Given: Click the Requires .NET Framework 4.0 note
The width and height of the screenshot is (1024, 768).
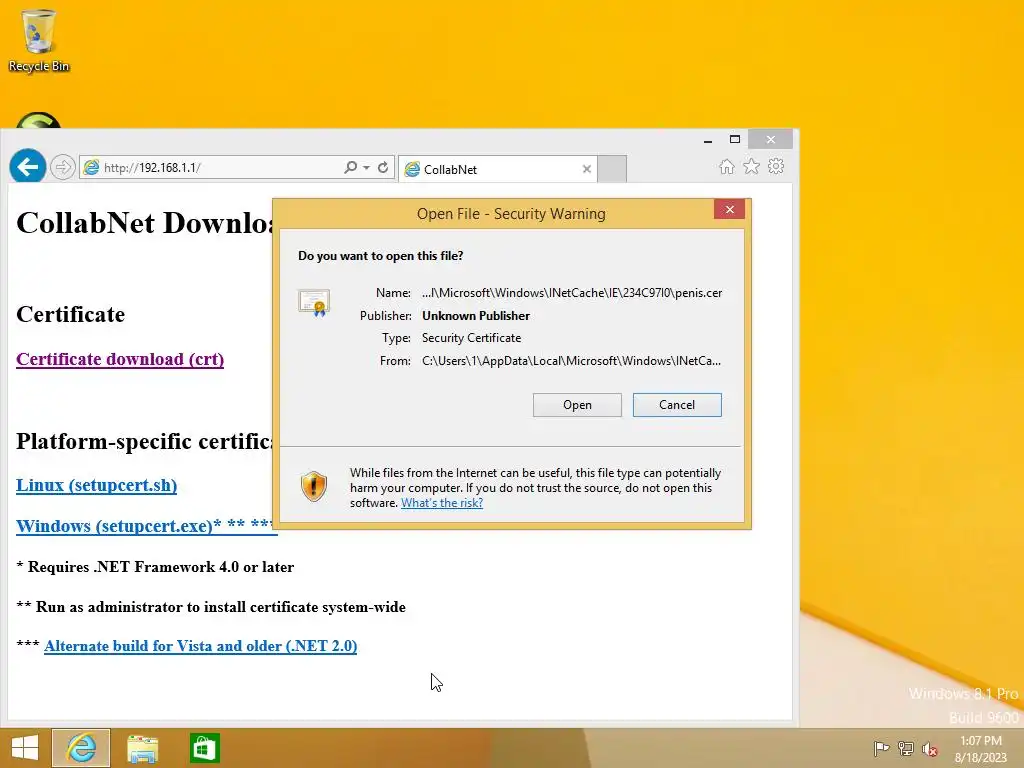Looking at the screenshot, I should click(x=155, y=567).
